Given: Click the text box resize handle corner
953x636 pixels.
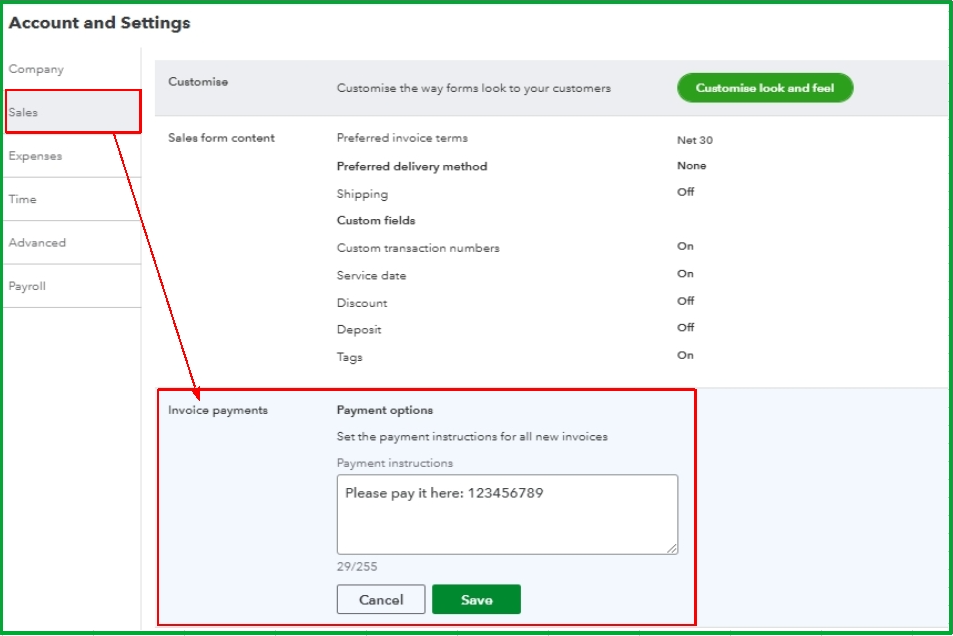Looking at the screenshot, I should (672, 548).
